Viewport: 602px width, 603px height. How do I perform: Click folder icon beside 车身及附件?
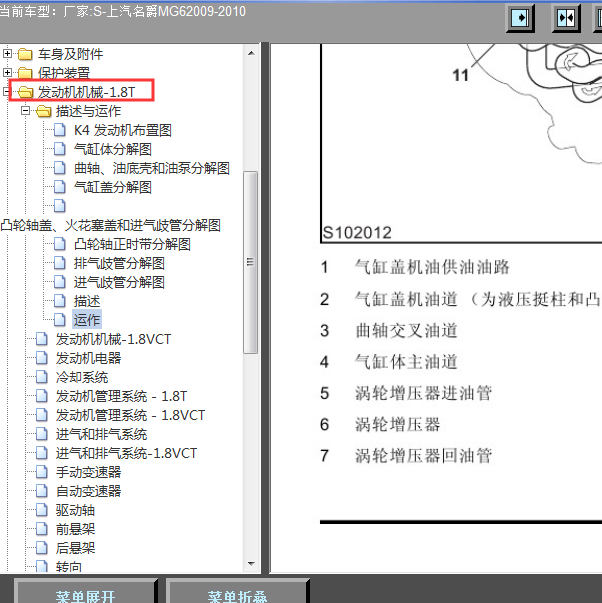pyautogui.click(x=25, y=54)
